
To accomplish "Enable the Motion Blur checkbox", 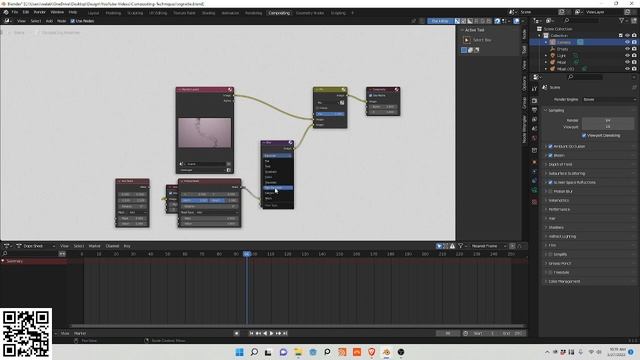I will tap(550, 191).
